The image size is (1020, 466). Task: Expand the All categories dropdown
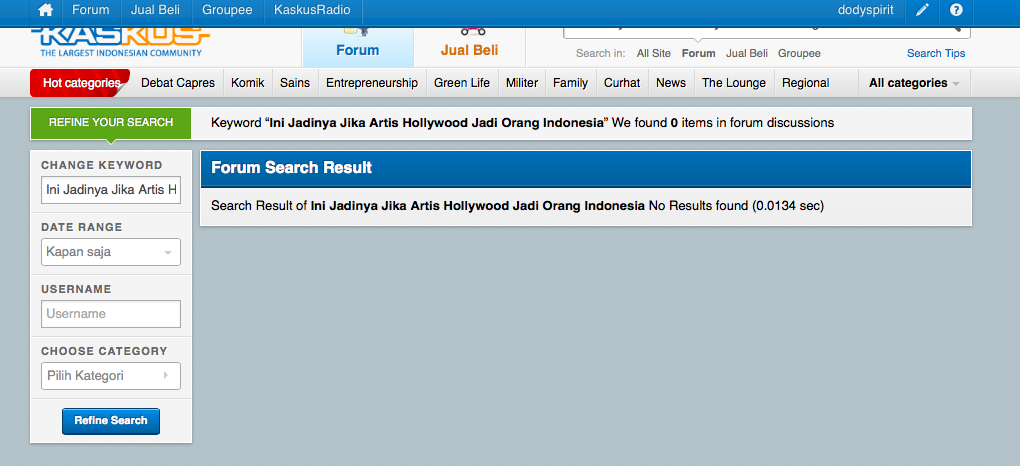(914, 83)
